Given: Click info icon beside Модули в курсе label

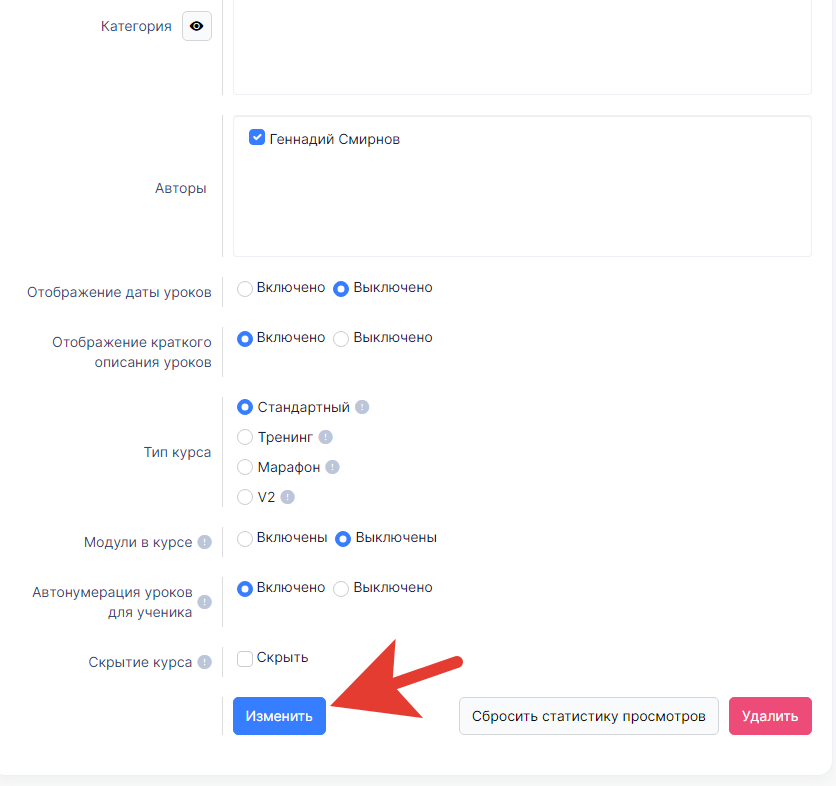Looking at the screenshot, I should (x=204, y=542).
